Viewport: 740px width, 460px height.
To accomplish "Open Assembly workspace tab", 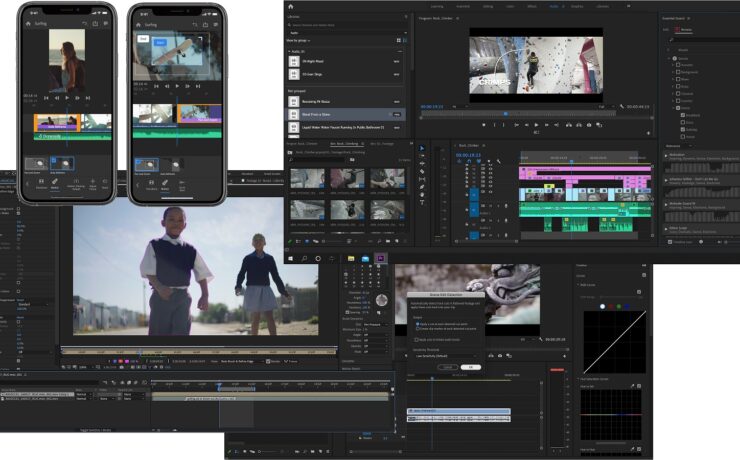I will 463,7.
